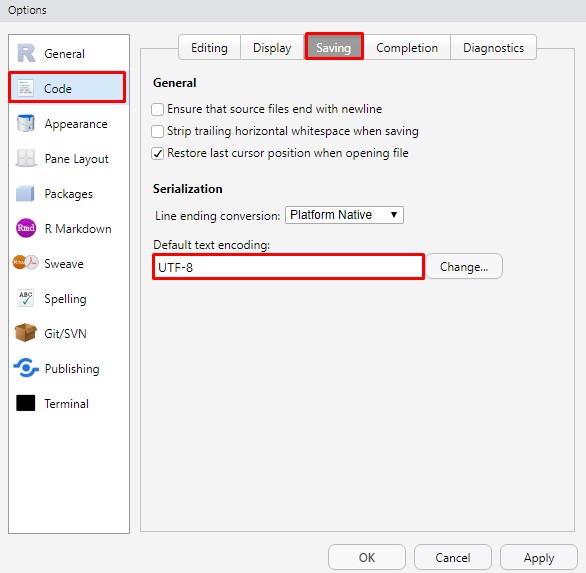Screen dimensions: 586x573
Task: Switch to the Display tab
Action: click(x=272, y=47)
